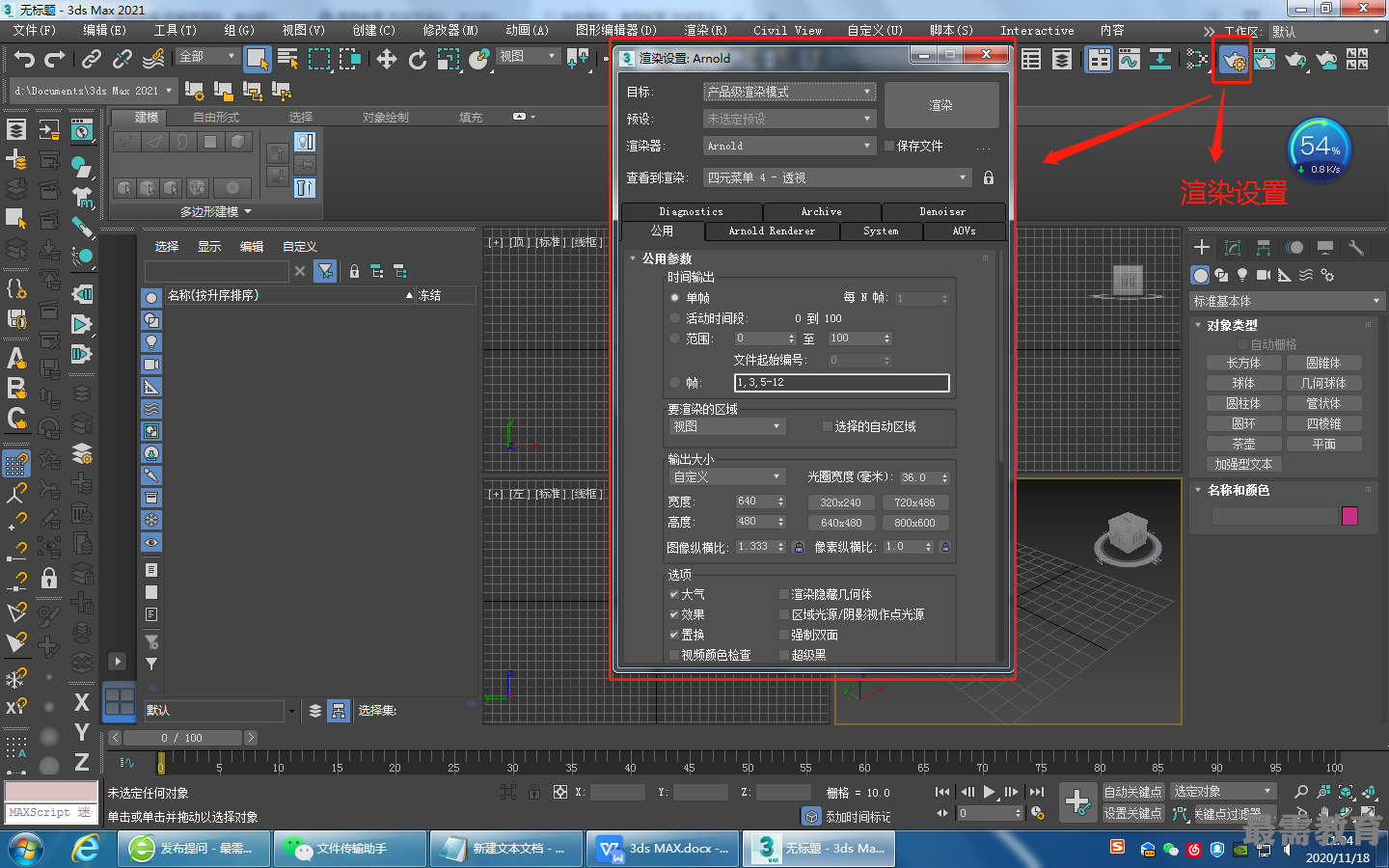Enable the 渲染隐藏几何体 checkbox

[x=784, y=594]
